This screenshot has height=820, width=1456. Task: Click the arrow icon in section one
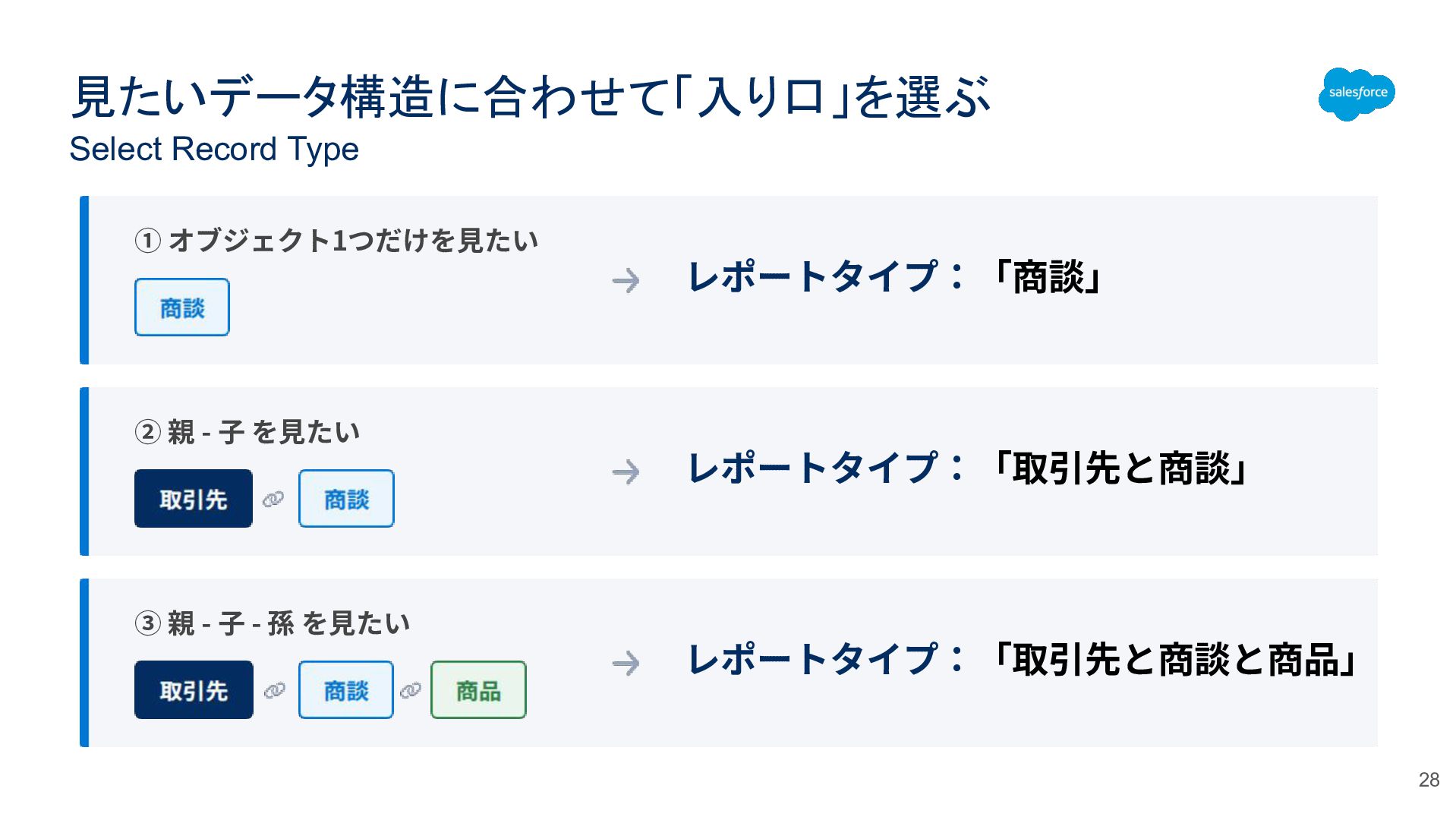pos(626,281)
